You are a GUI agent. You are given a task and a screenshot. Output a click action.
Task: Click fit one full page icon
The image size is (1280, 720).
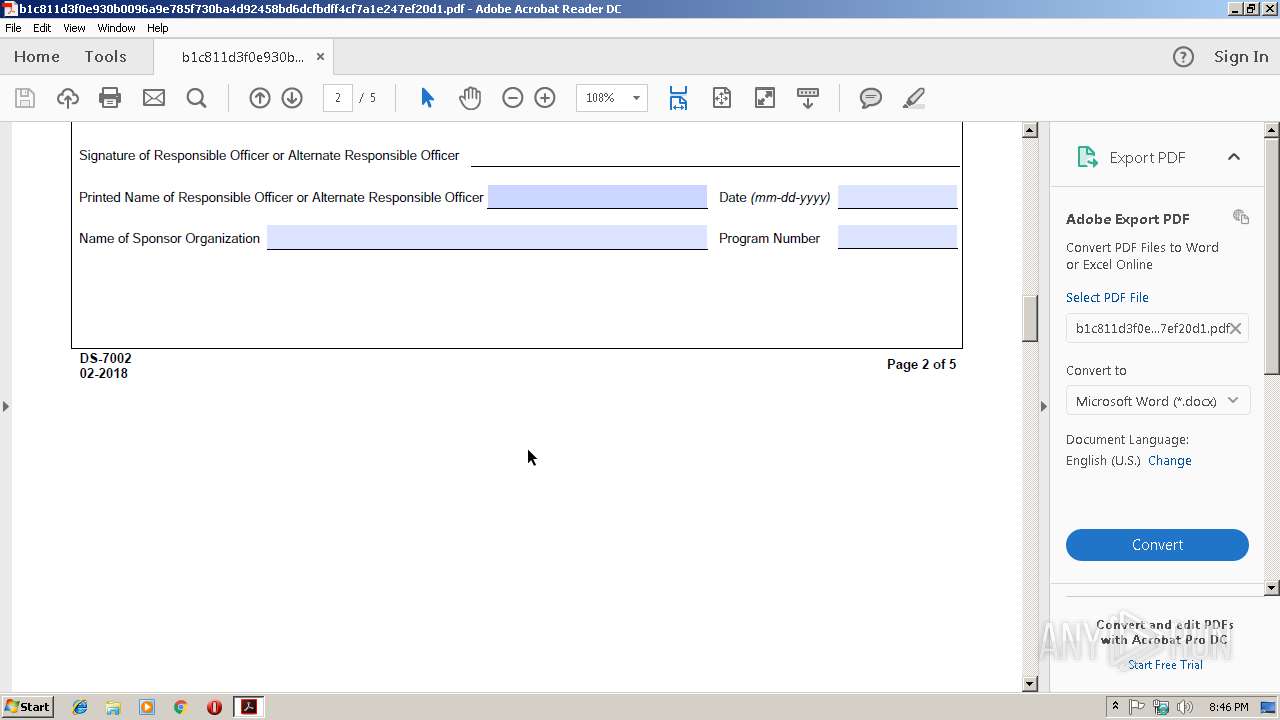pos(722,98)
